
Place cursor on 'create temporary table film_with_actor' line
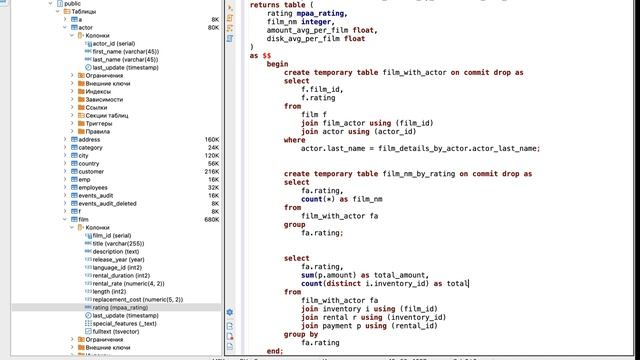404,72
